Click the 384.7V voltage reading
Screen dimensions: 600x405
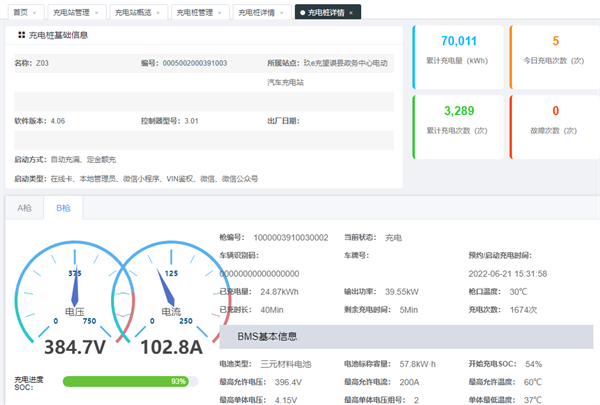[x=75, y=348]
